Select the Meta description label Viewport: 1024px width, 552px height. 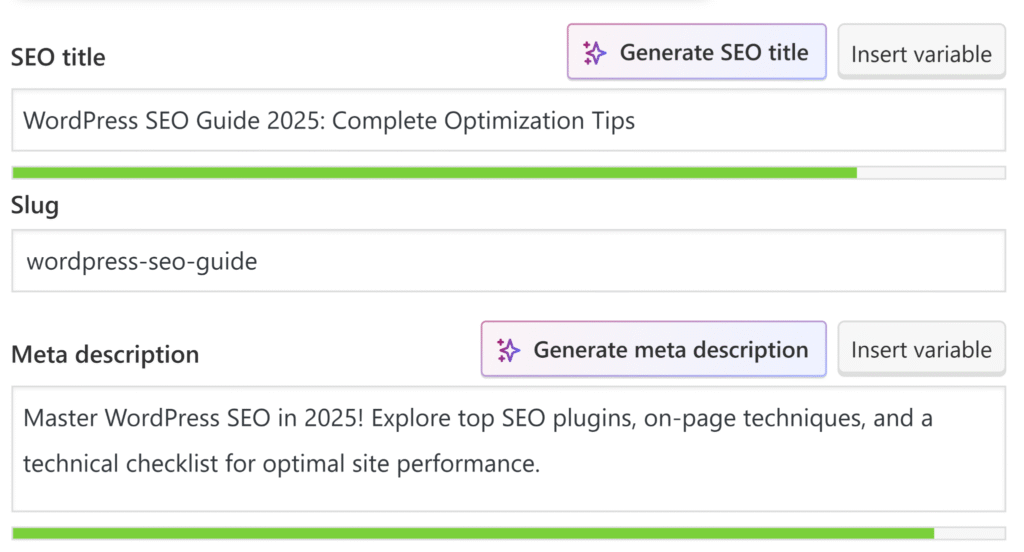tap(105, 355)
